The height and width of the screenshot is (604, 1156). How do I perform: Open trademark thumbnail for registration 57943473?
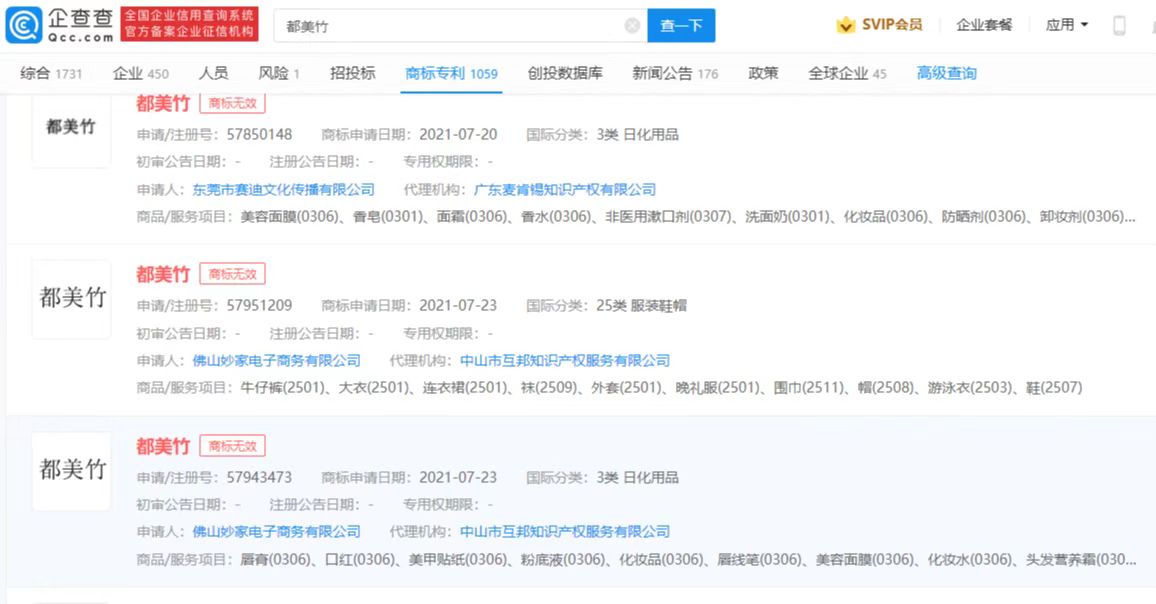pyautogui.click(x=72, y=471)
